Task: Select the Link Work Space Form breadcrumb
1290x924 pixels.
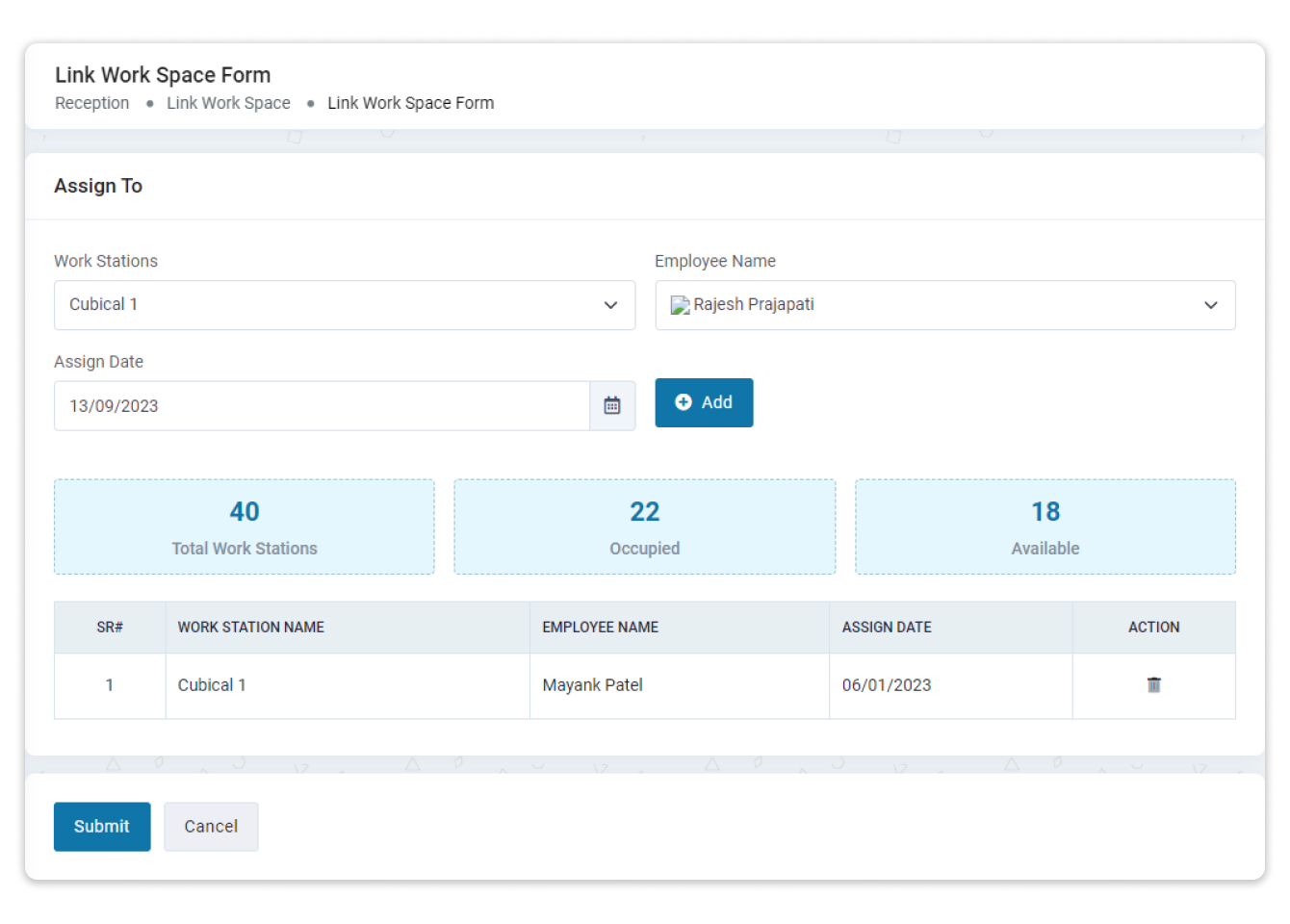Action: (x=410, y=103)
